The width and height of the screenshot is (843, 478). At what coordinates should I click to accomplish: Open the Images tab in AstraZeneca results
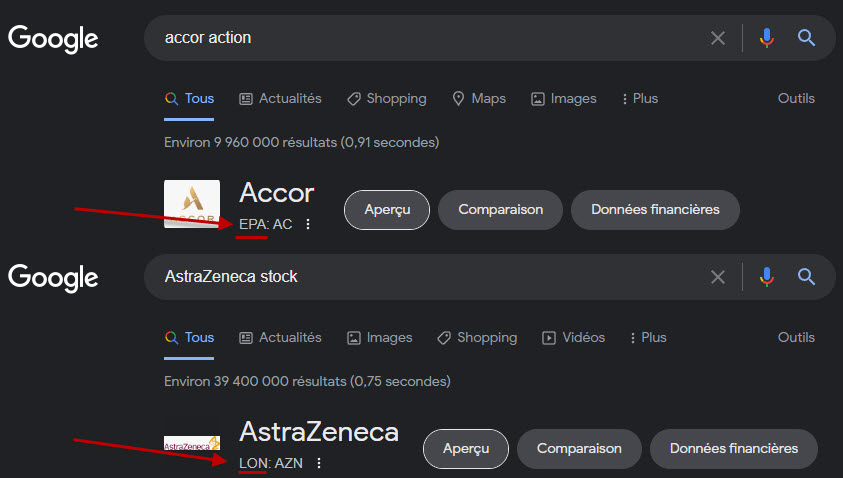click(x=380, y=338)
